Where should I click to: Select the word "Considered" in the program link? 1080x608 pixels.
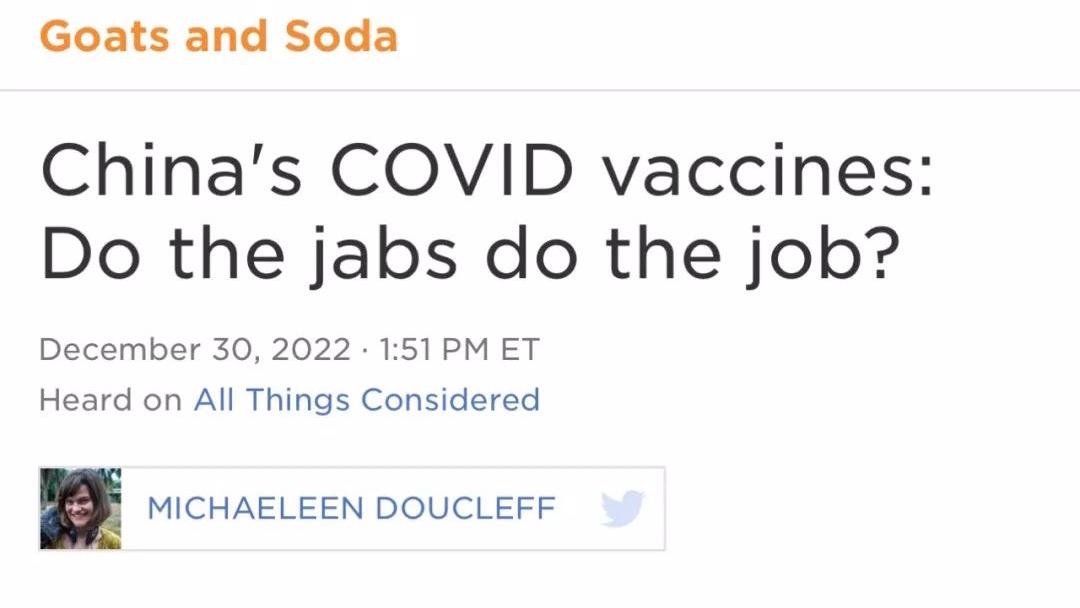[x=450, y=400]
